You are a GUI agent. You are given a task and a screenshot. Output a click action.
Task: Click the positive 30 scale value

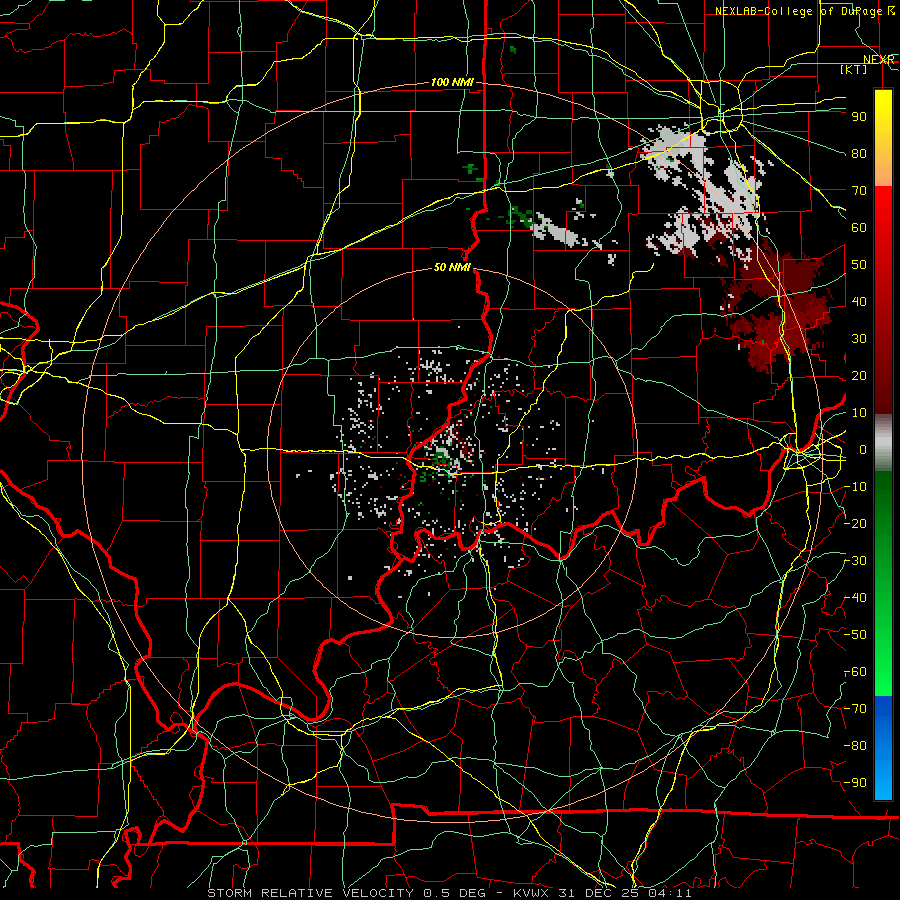859,339
